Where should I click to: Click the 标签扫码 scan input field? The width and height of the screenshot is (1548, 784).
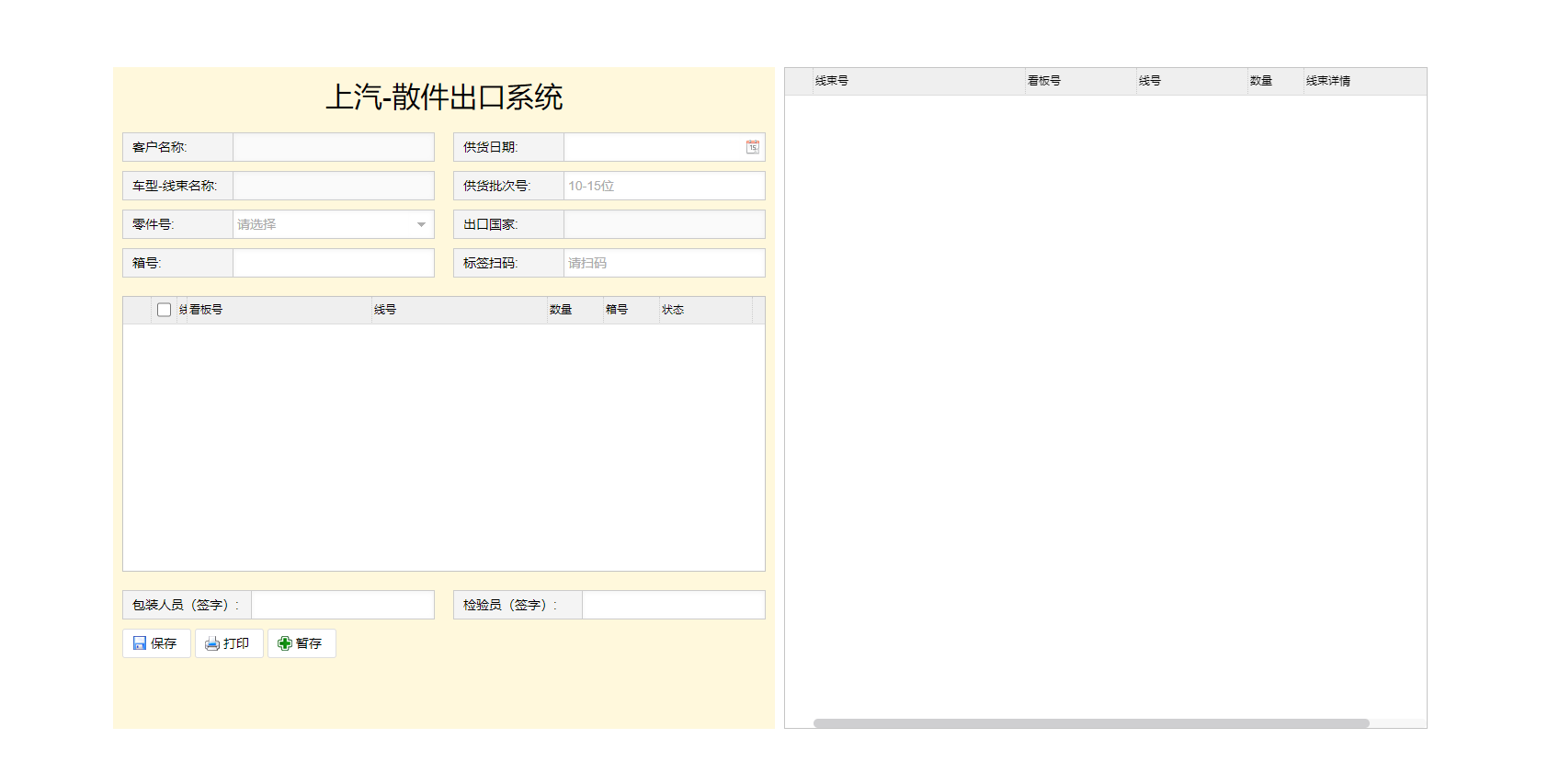click(665, 263)
